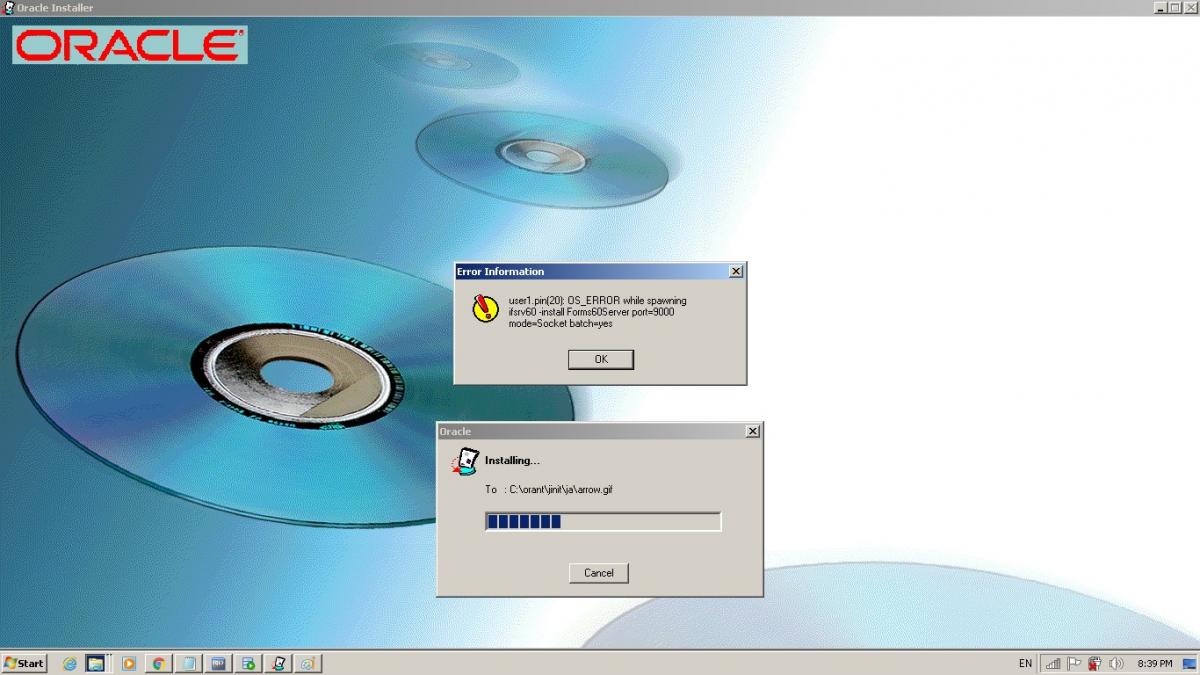The width and height of the screenshot is (1200, 675).
Task: Open the File Explorer taskbar icon
Action: (96, 663)
